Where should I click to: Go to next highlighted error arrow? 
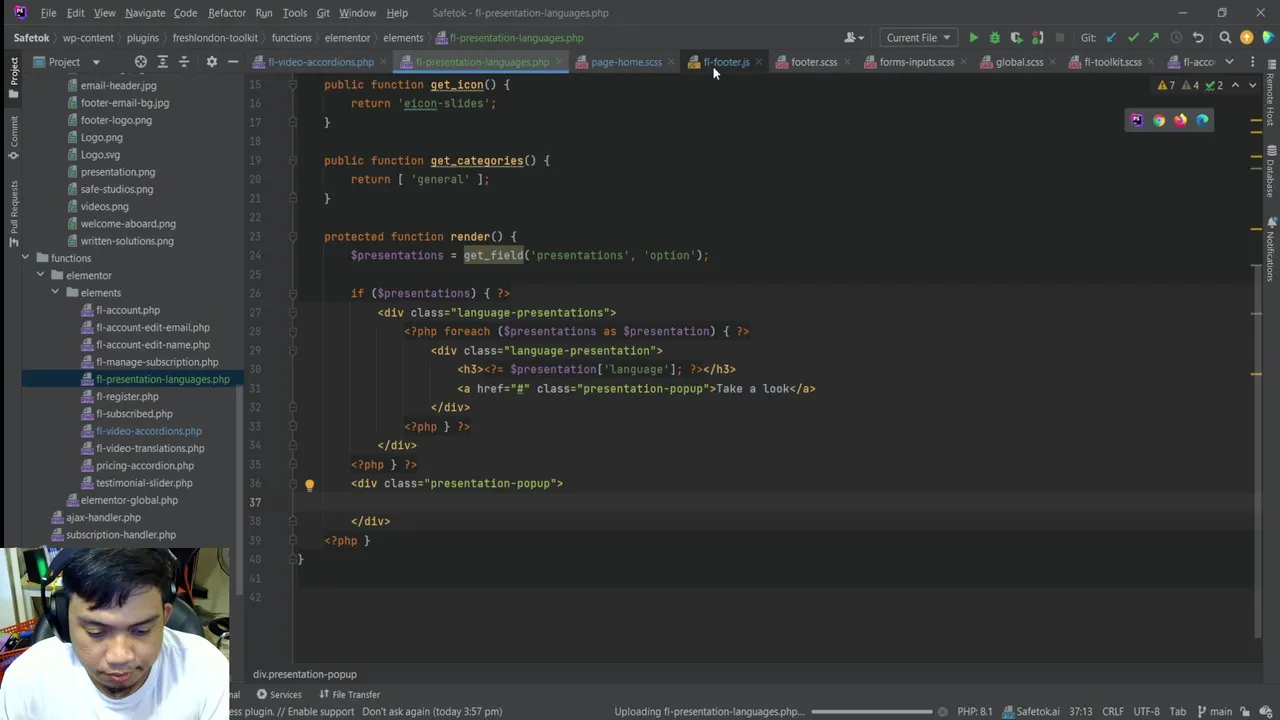(x=1252, y=86)
